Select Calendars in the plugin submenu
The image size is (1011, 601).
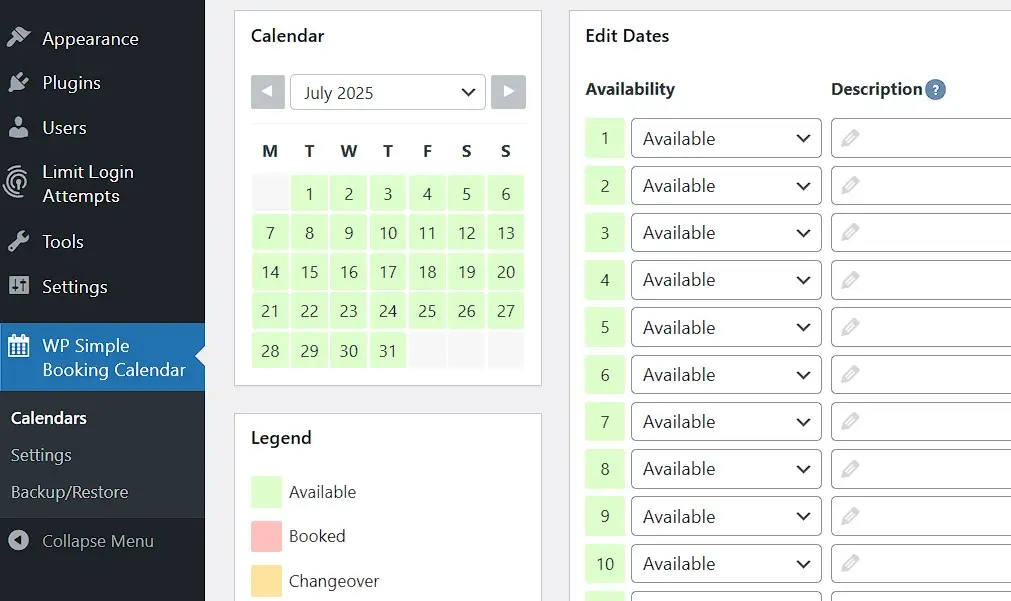click(x=47, y=418)
